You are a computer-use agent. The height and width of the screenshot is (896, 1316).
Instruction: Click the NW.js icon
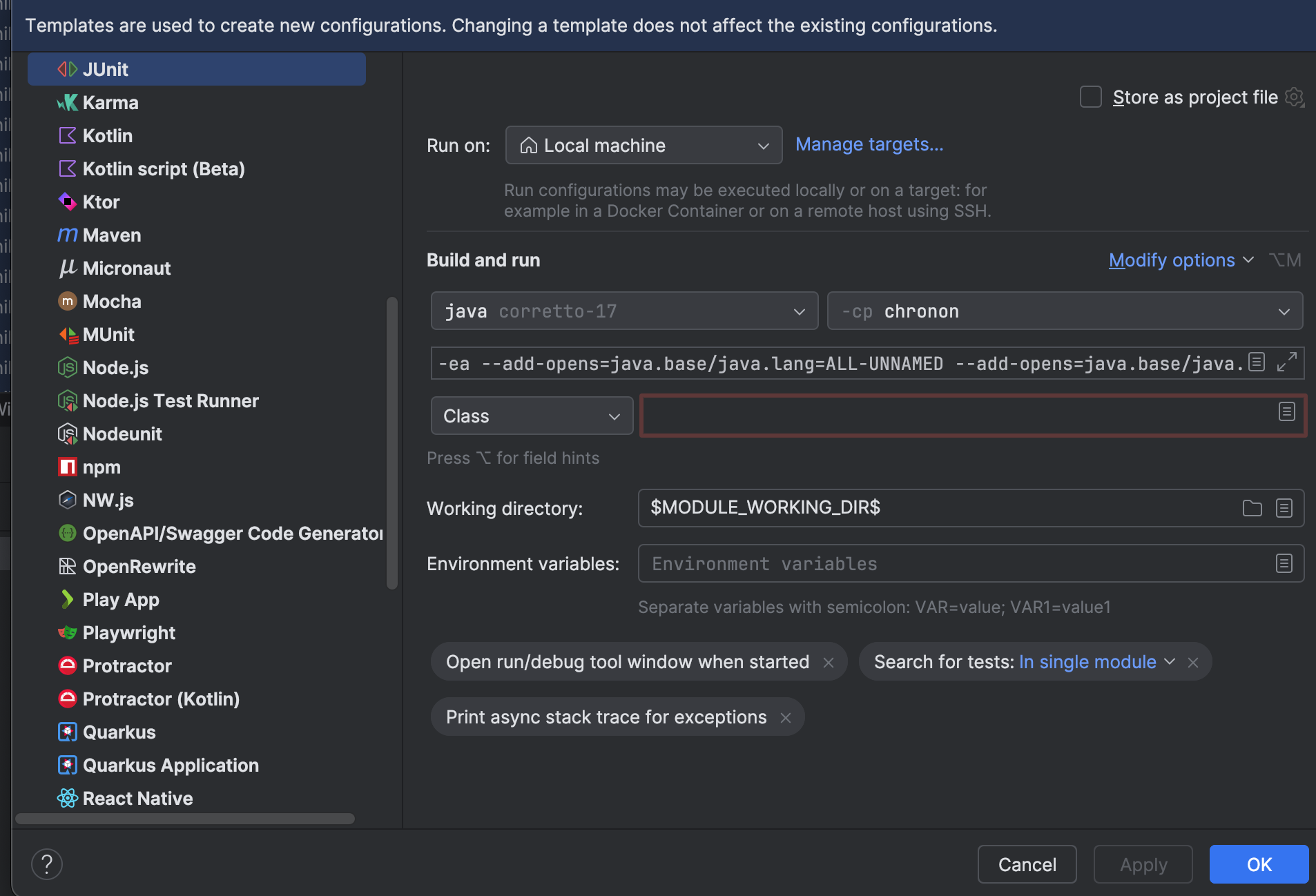coord(67,500)
